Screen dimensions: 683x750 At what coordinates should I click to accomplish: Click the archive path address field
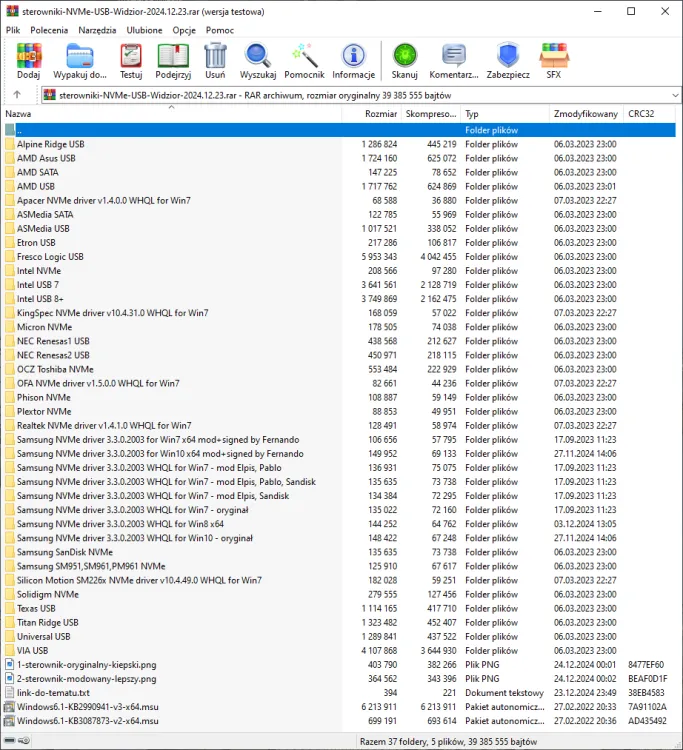coord(361,95)
